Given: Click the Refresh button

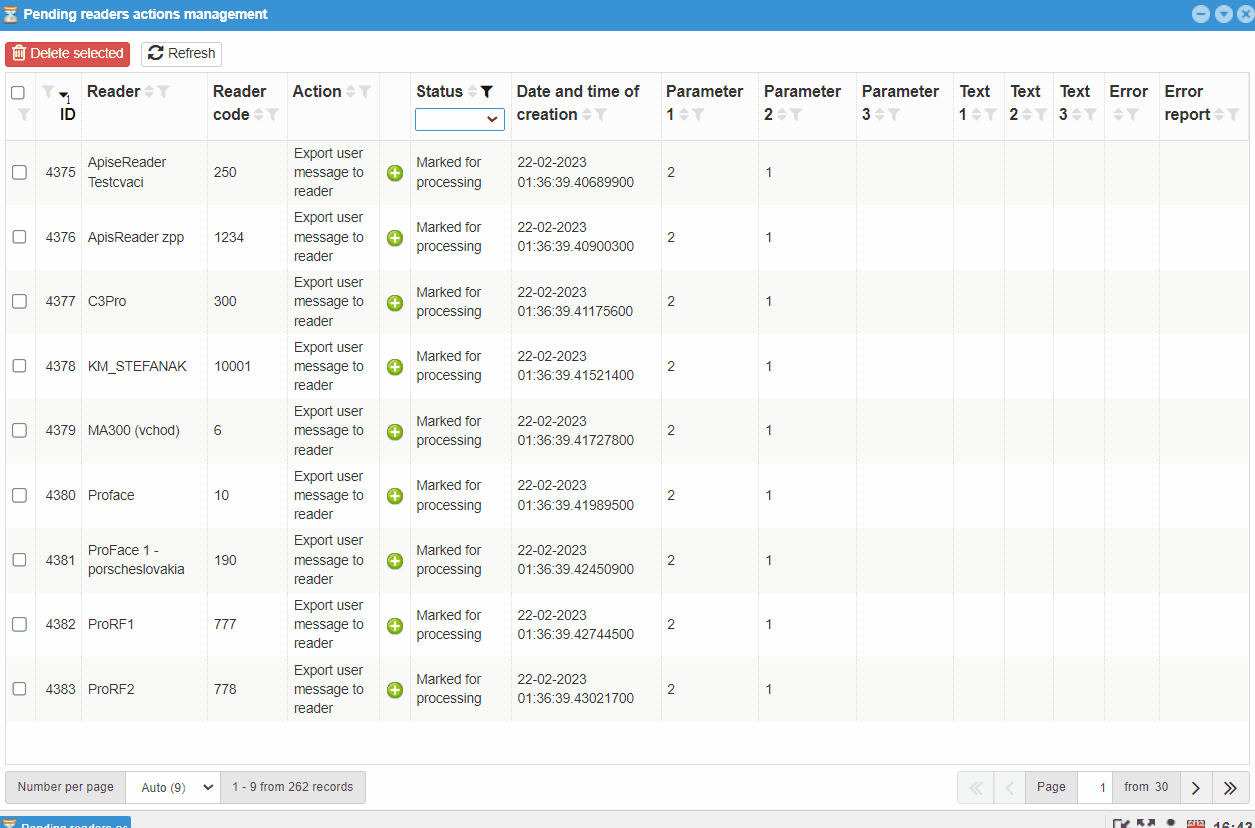Looking at the screenshot, I should tap(180, 53).
